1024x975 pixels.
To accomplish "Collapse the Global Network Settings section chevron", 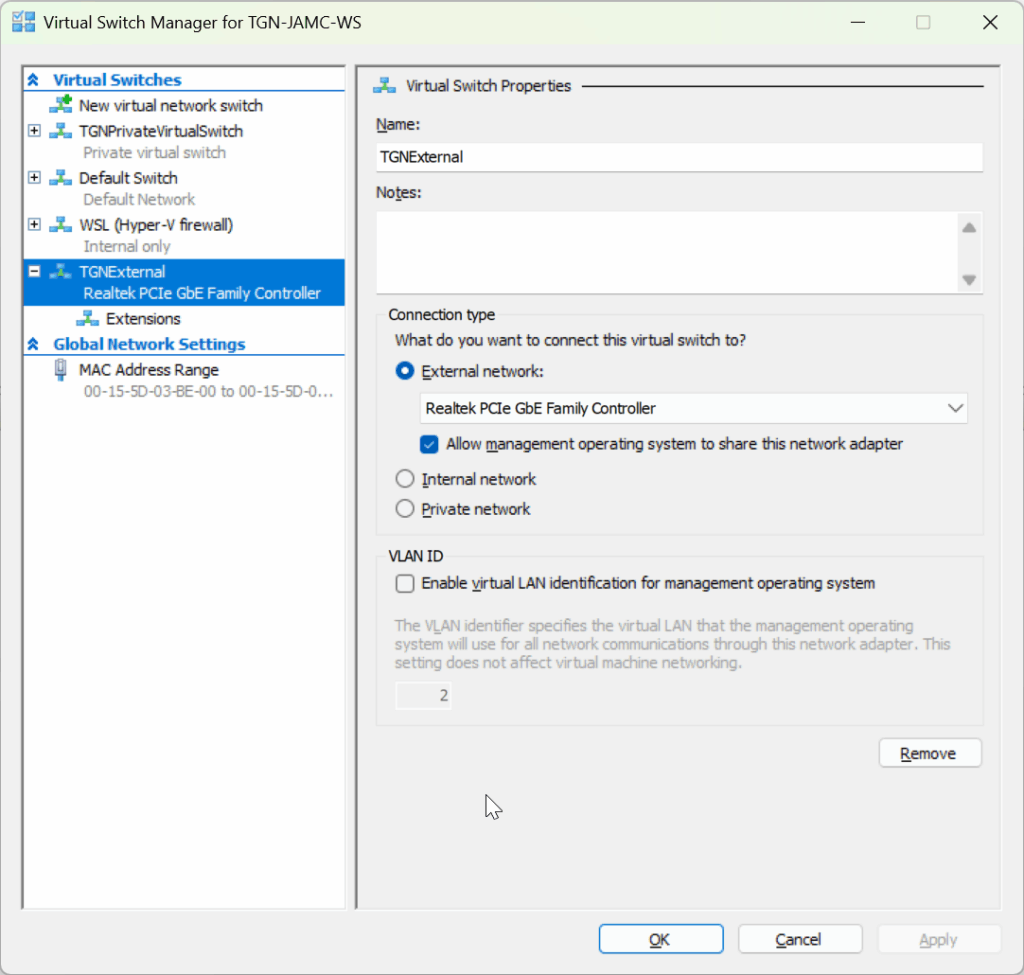I will click(x=33, y=344).
